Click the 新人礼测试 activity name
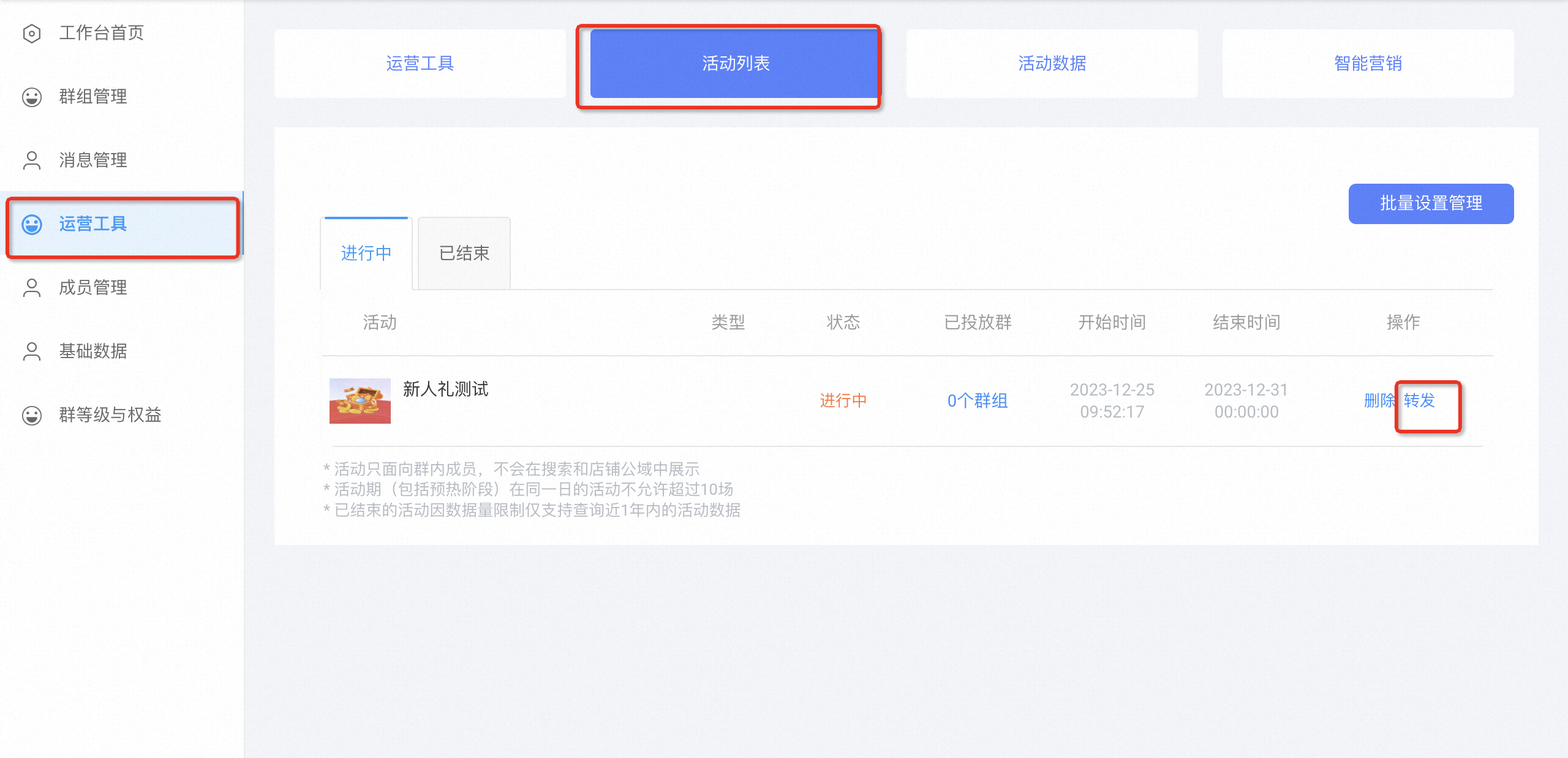The height and width of the screenshot is (758, 1568). point(445,389)
